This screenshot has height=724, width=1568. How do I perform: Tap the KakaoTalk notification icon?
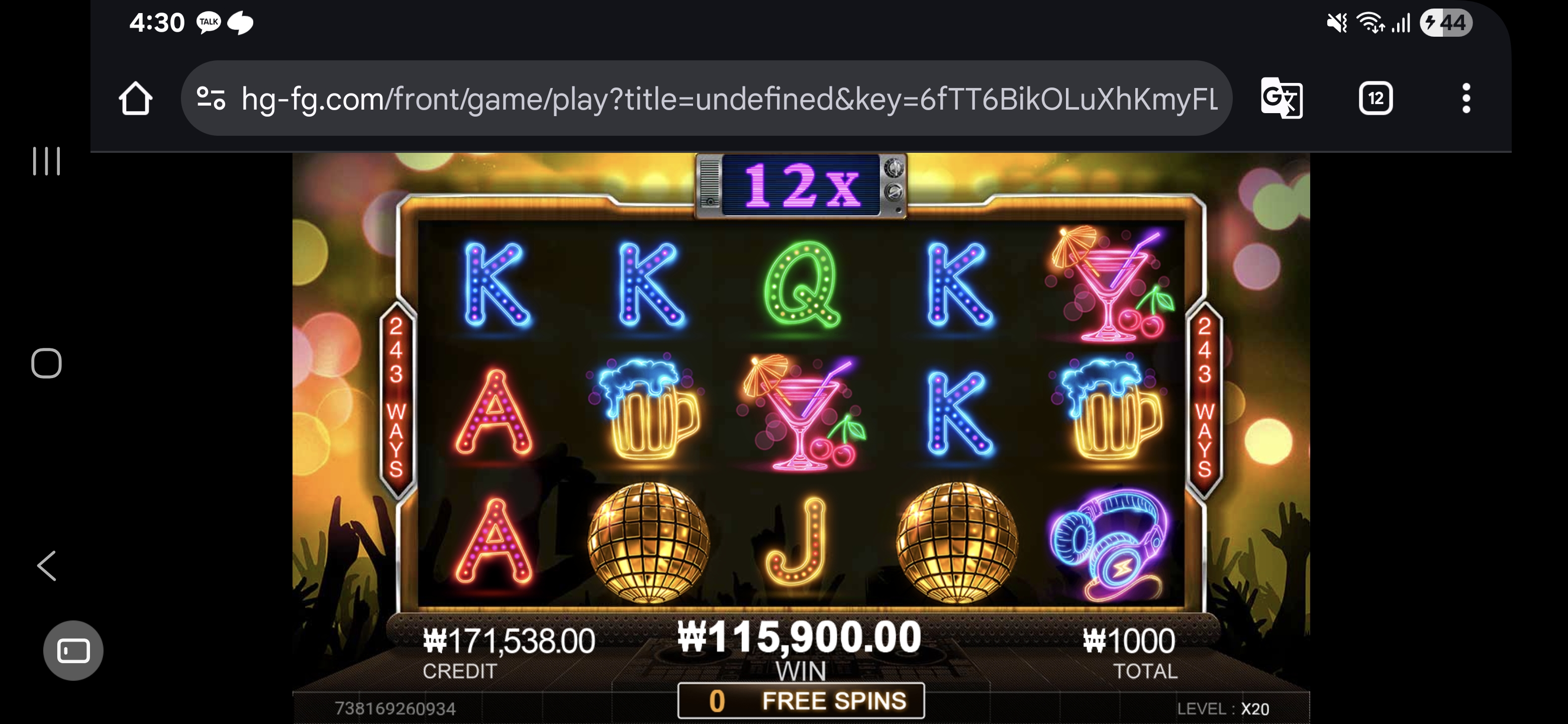pos(209,23)
